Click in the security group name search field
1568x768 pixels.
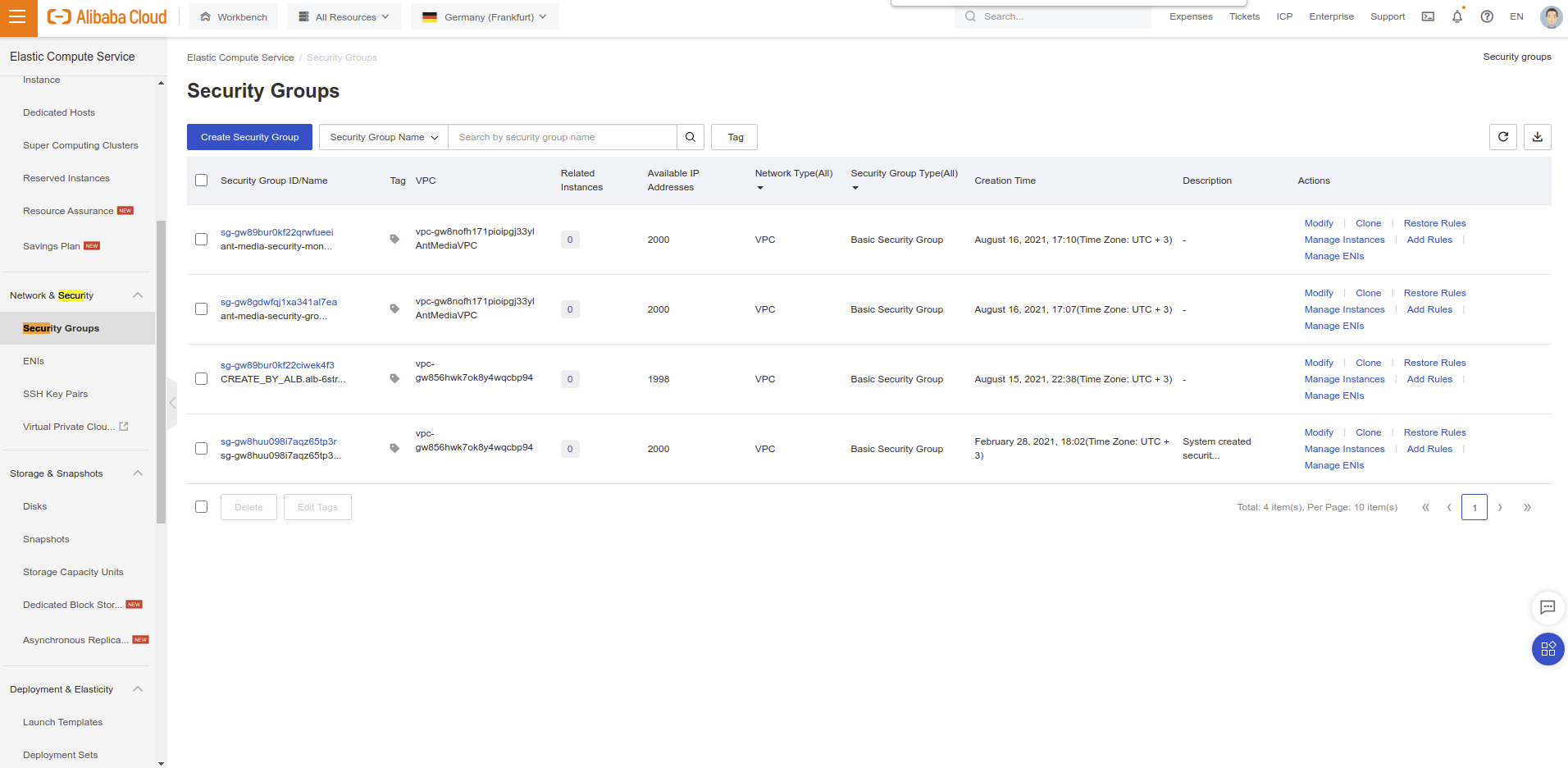pos(563,137)
